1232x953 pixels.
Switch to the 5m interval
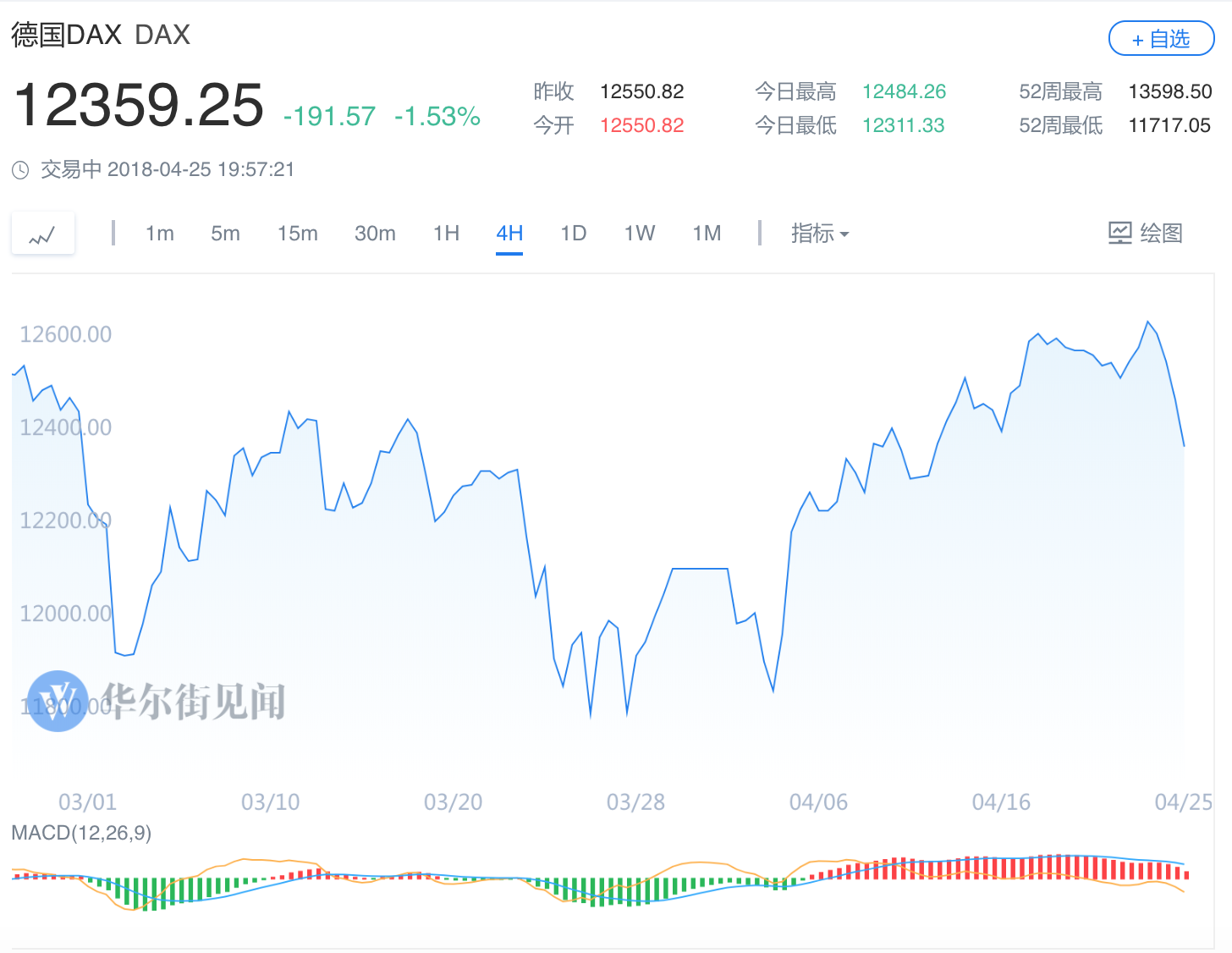225,234
